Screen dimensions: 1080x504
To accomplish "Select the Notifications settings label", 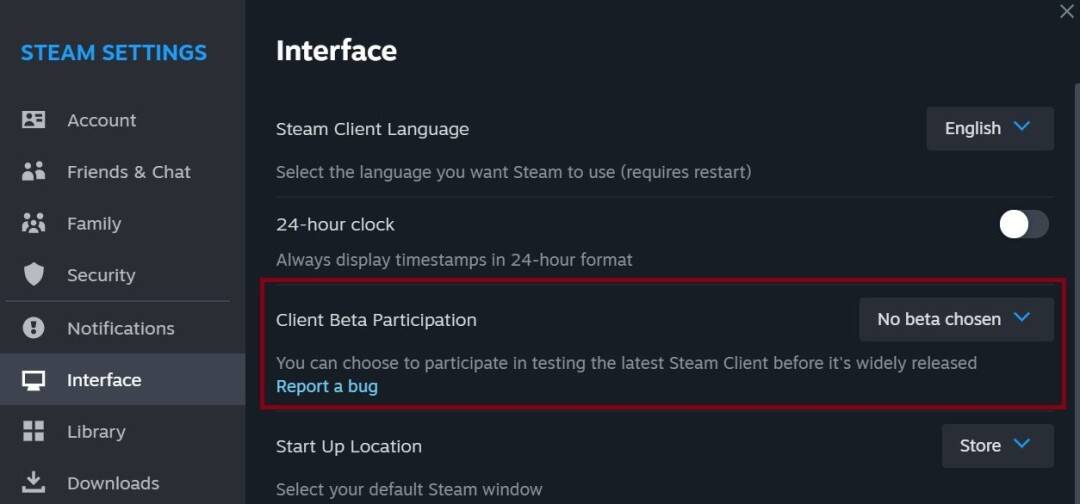I will pos(120,328).
